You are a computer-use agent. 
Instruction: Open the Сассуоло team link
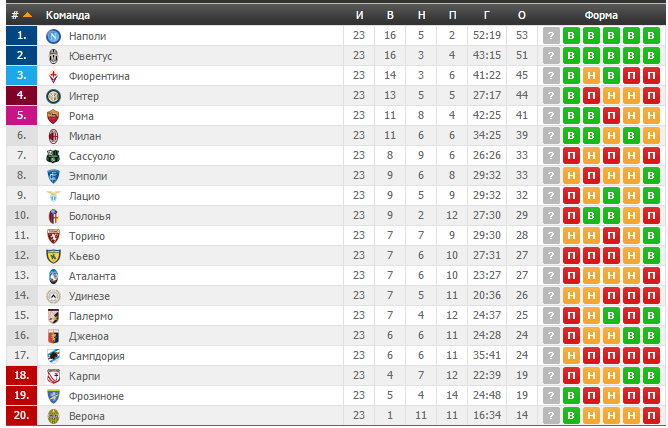[92, 156]
